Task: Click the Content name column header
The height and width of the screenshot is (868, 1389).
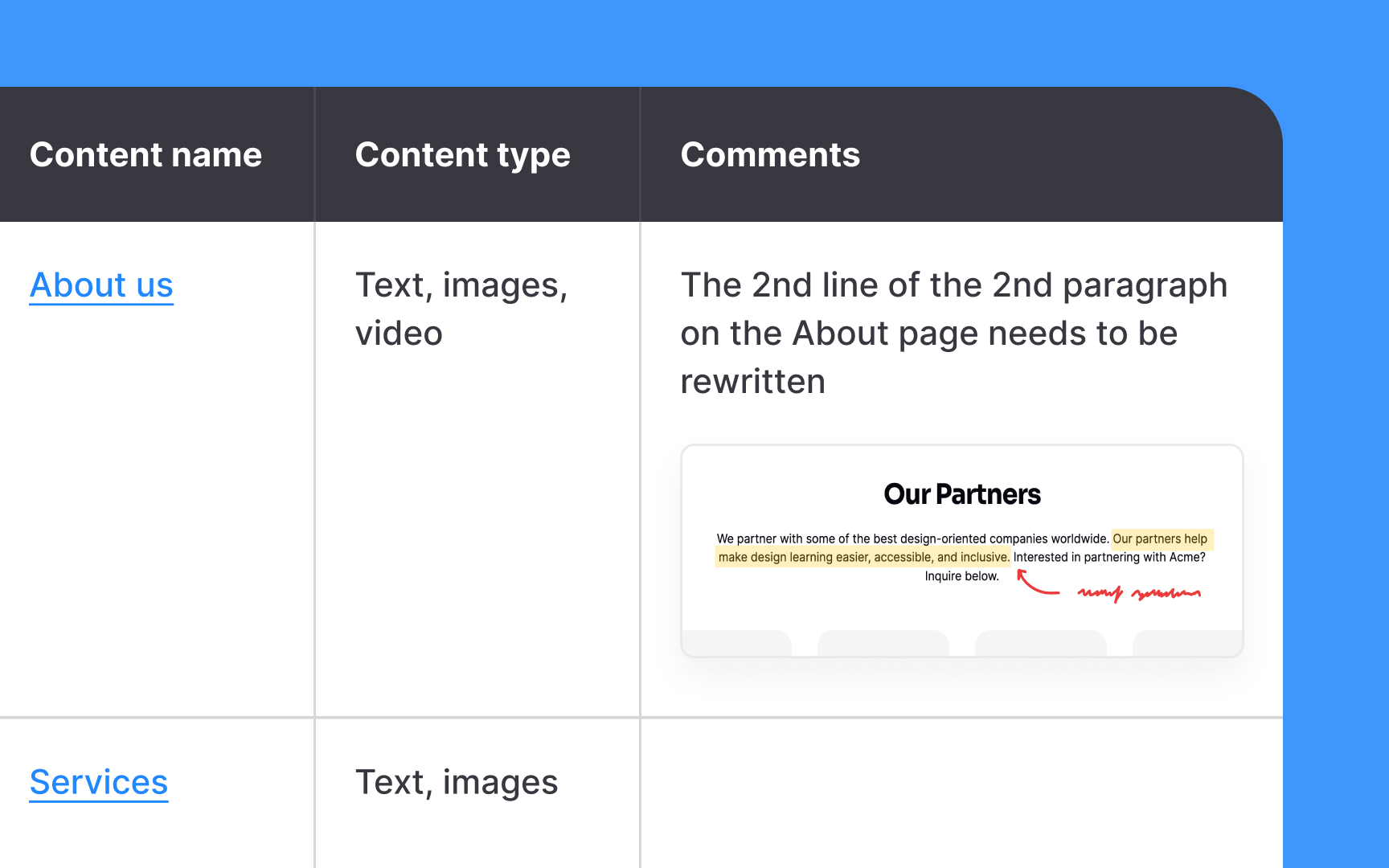Action: point(146,154)
